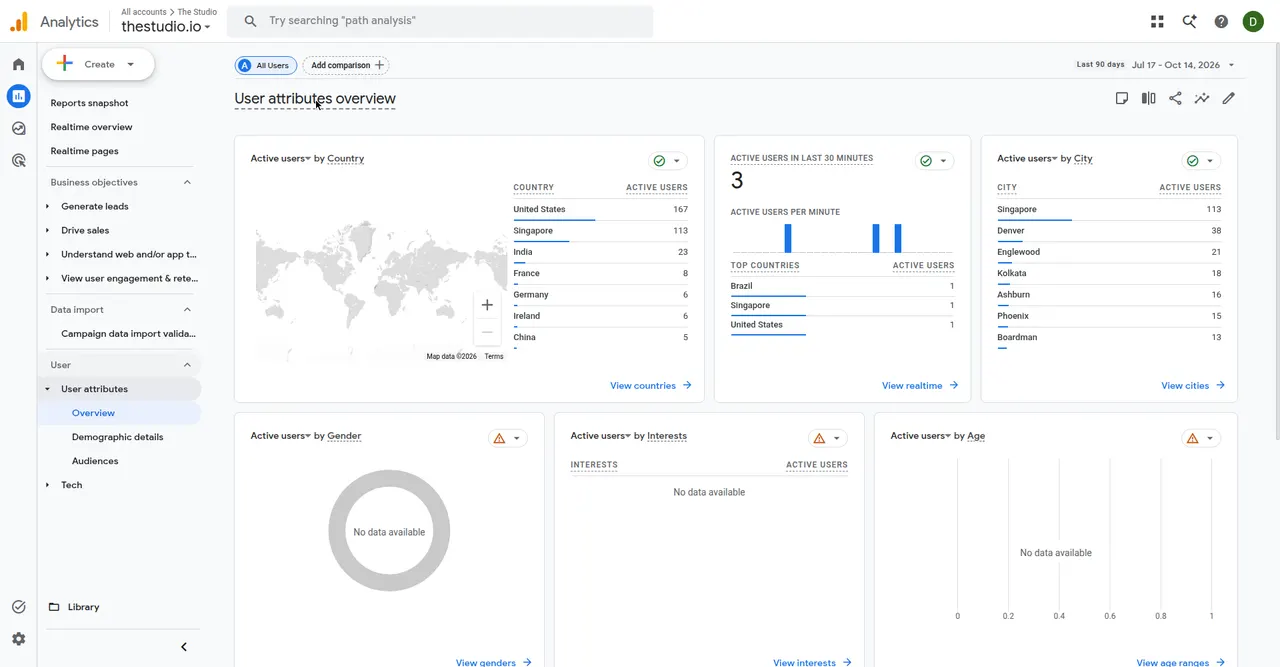This screenshot has width=1280, height=667.
Task: Open Admin settings gear icon
Action: (x=18, y=639)
